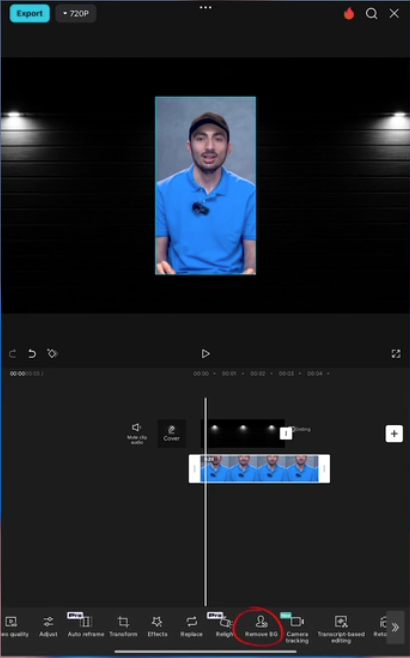Select the Adjust tool
Viewport: 410px width, 658px height.
[48, 626]
